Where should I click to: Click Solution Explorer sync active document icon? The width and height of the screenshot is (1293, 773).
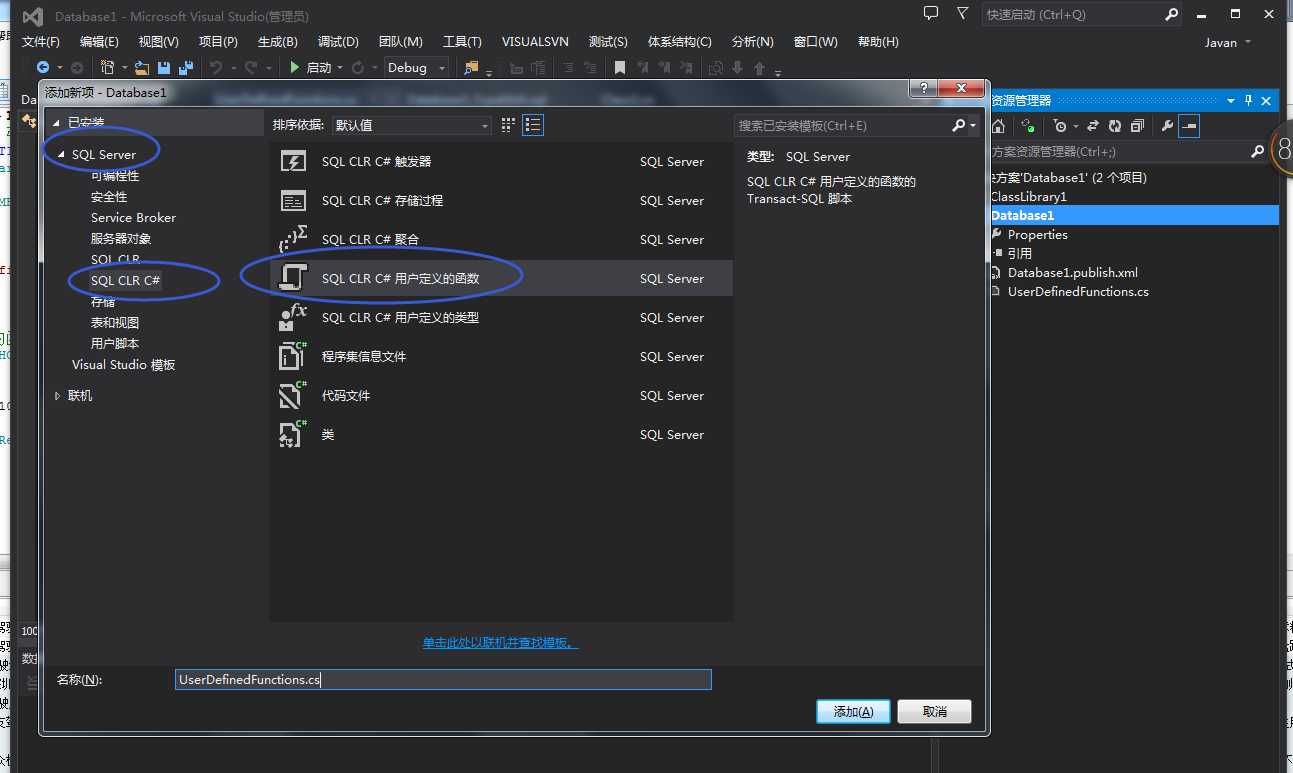pyautogui.click(x=1093, y=126)
